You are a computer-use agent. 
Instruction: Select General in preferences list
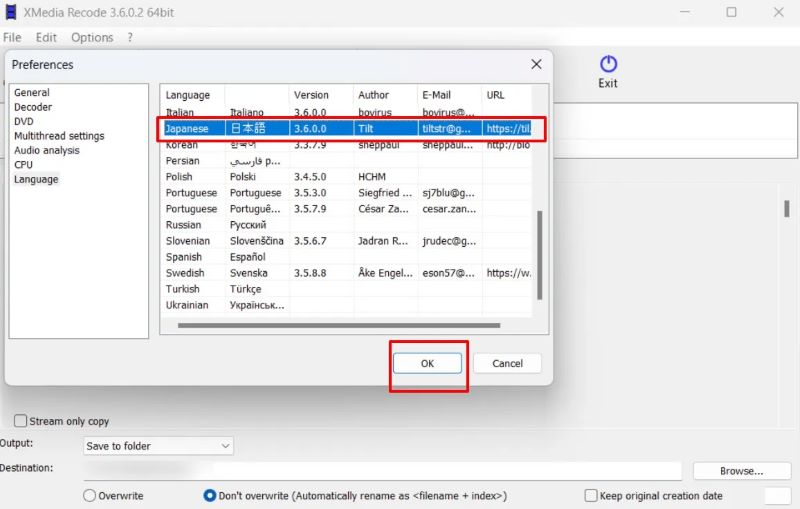click(x=32, y=93)
